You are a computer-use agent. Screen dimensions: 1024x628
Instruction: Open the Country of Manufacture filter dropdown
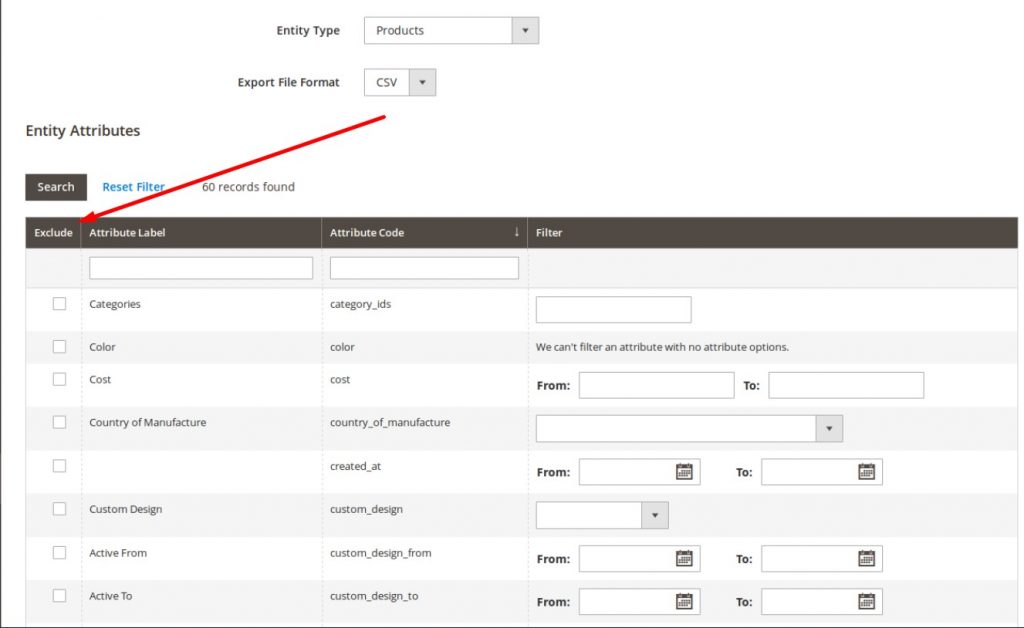click(829, 427)
